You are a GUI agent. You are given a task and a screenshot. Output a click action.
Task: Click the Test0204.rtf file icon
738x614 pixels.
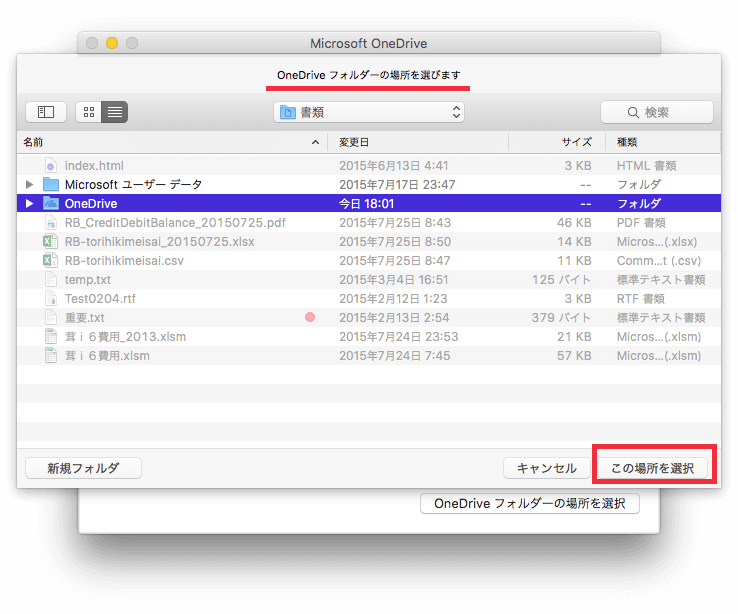51,298
